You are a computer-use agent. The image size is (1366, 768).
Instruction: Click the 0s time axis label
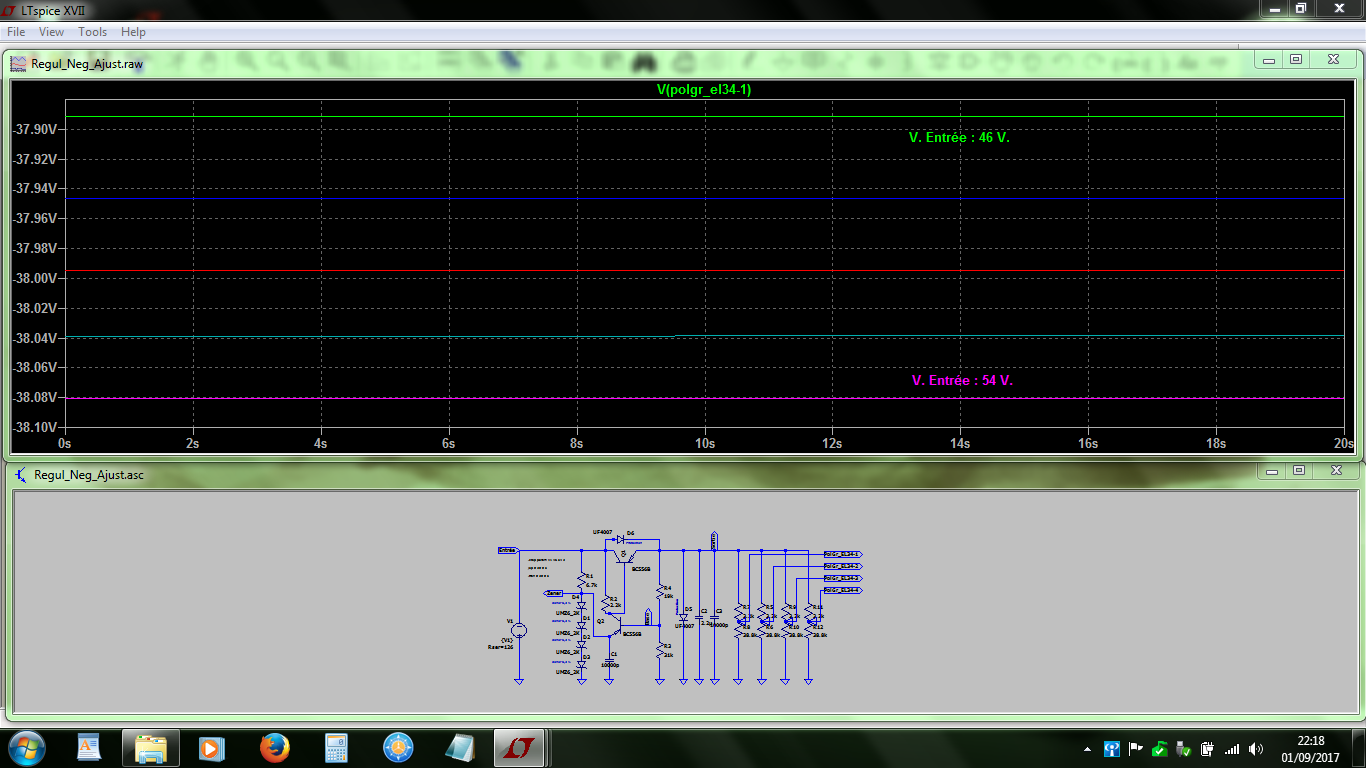coord(64,443)
